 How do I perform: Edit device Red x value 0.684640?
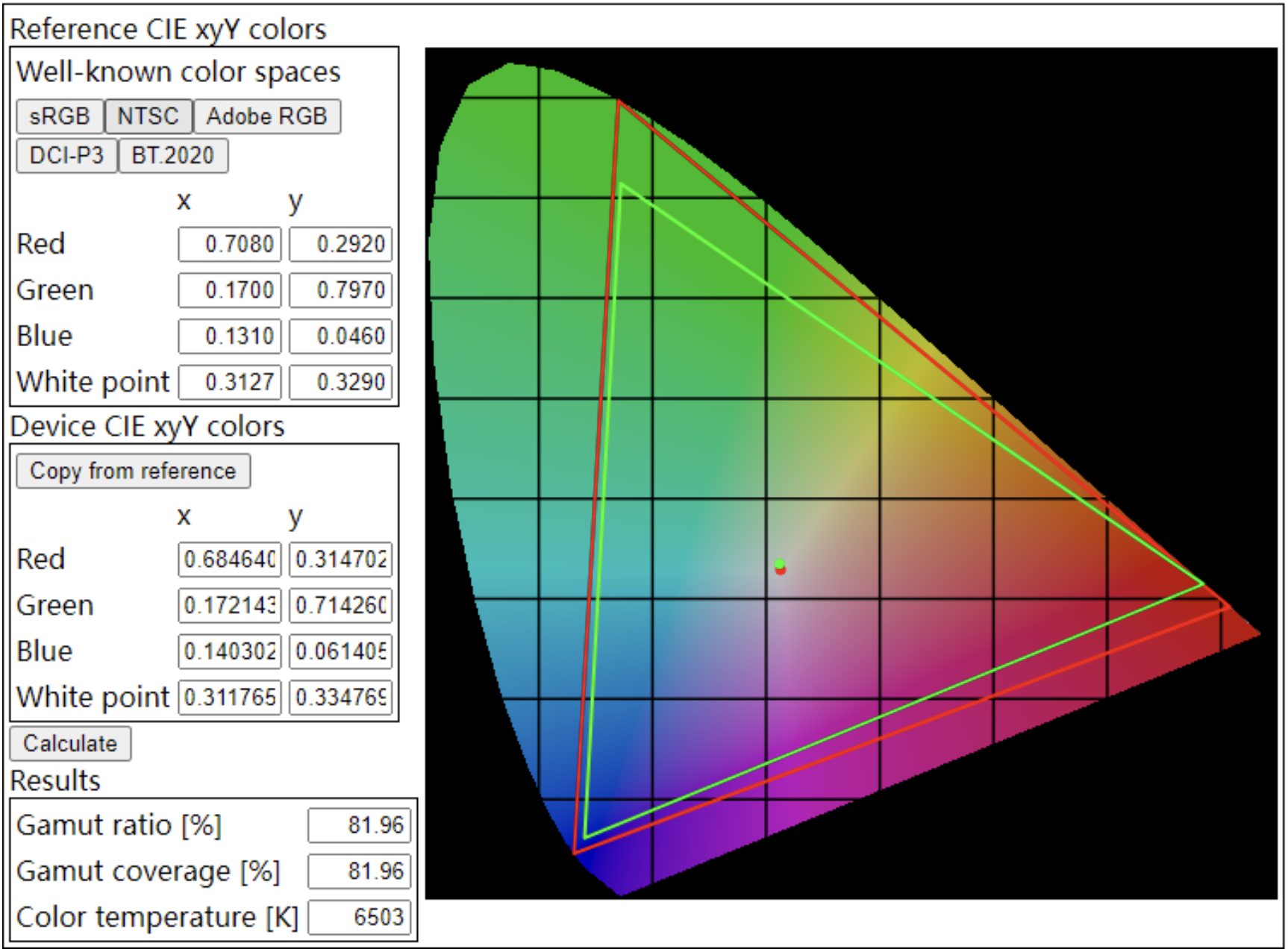point(230,560)
